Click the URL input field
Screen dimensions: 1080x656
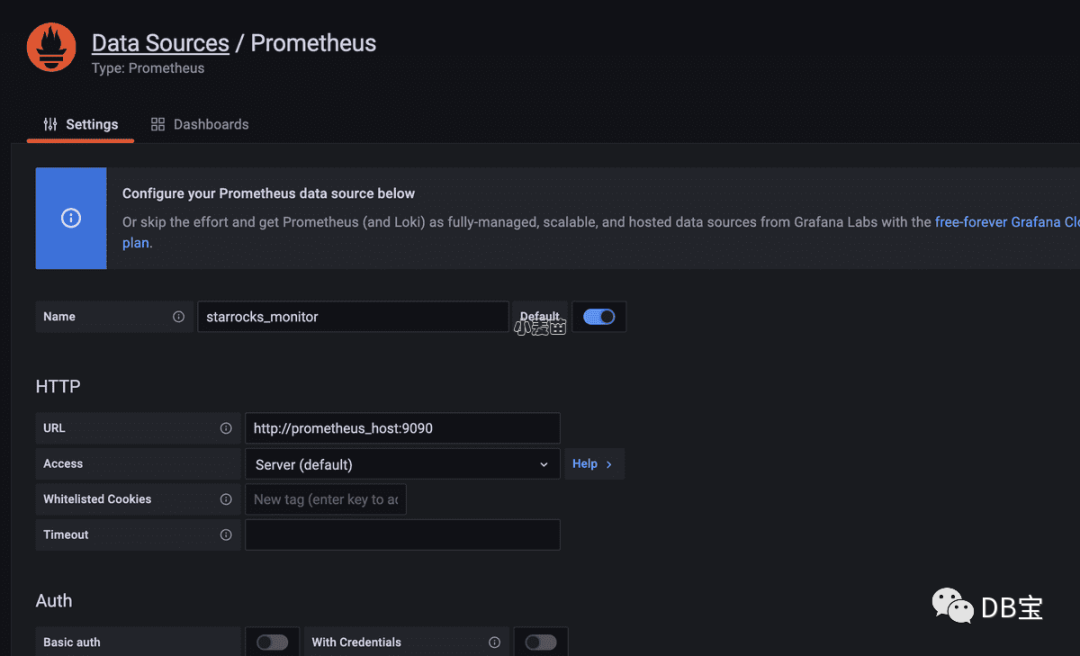tap(402, 428)
